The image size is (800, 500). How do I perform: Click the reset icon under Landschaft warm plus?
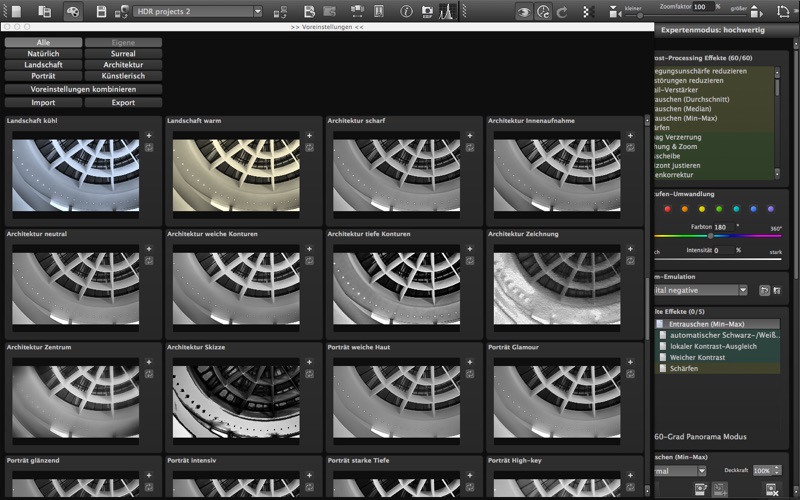pos(309,147)
